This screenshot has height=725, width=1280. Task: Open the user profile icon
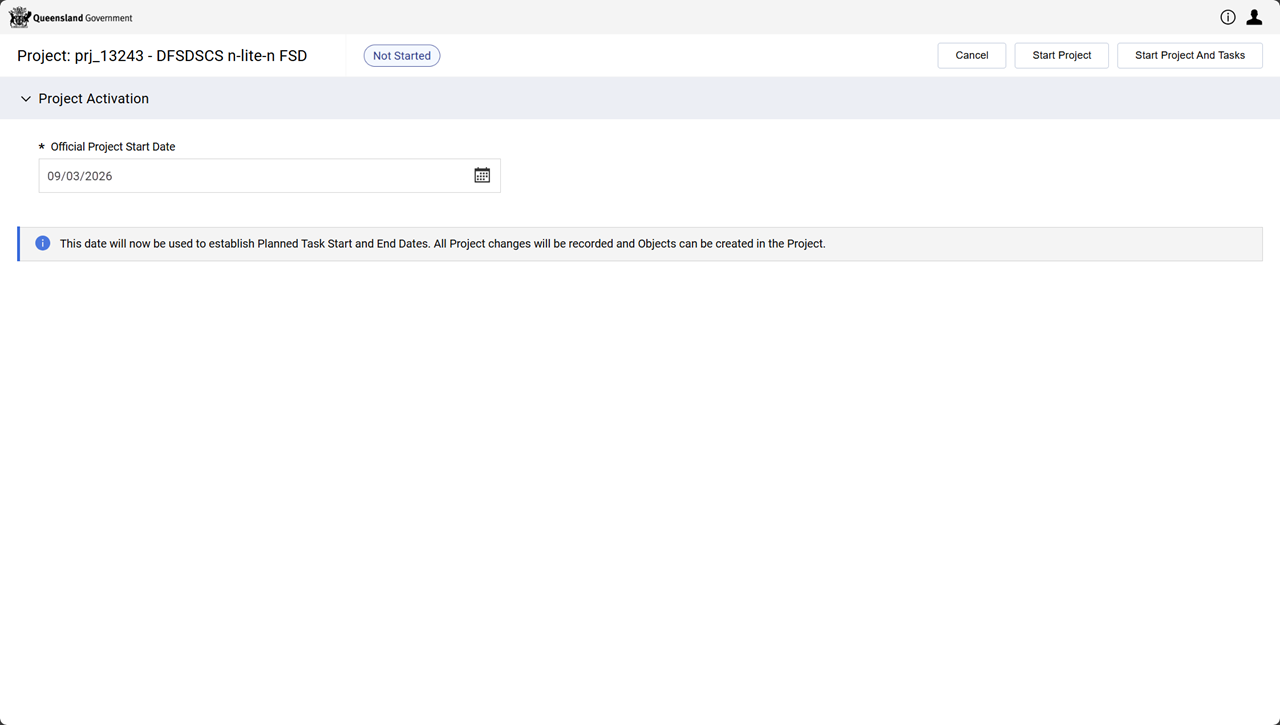tap(1254, 17)
